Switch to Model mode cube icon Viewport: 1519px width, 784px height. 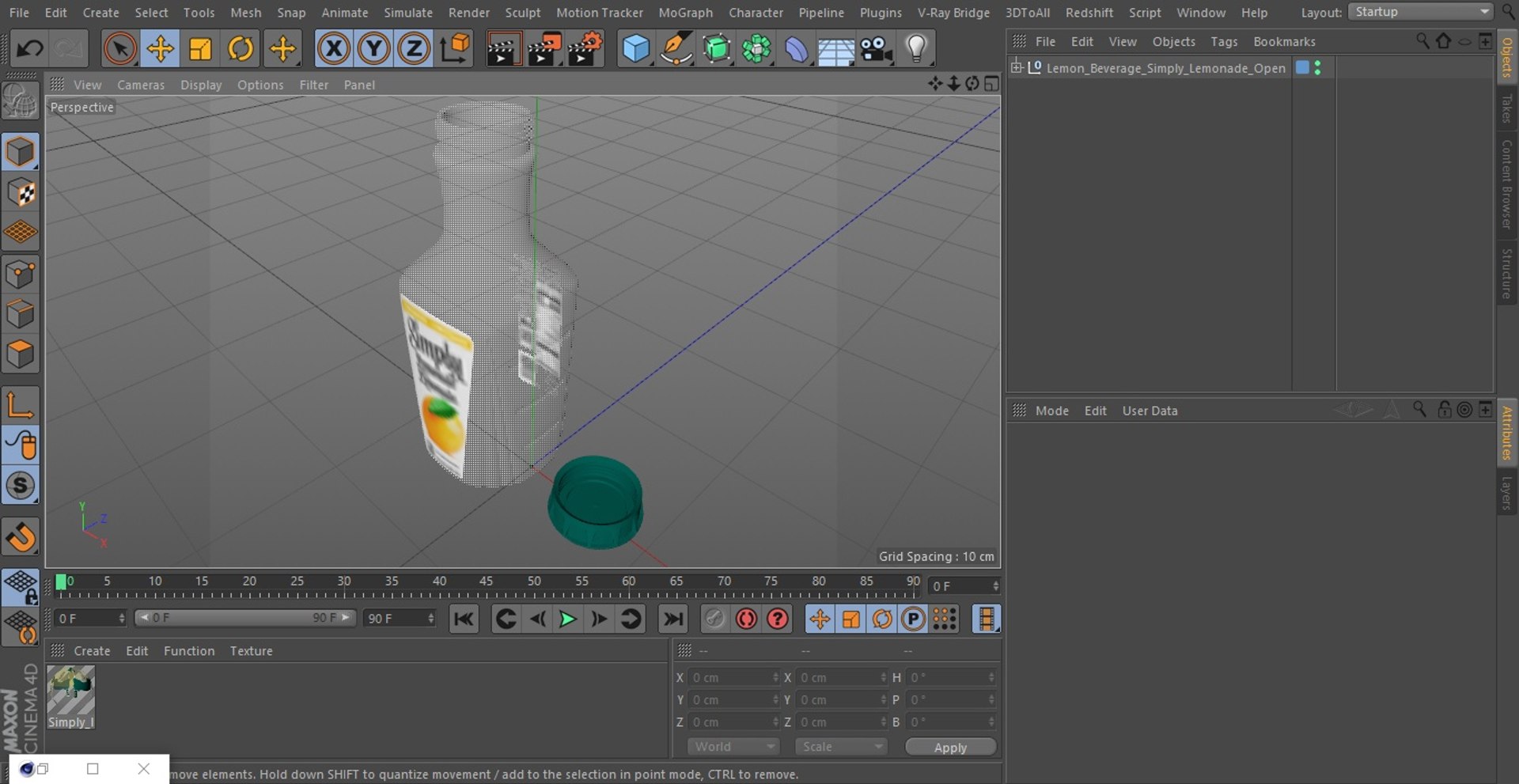[x=21, y=152]
